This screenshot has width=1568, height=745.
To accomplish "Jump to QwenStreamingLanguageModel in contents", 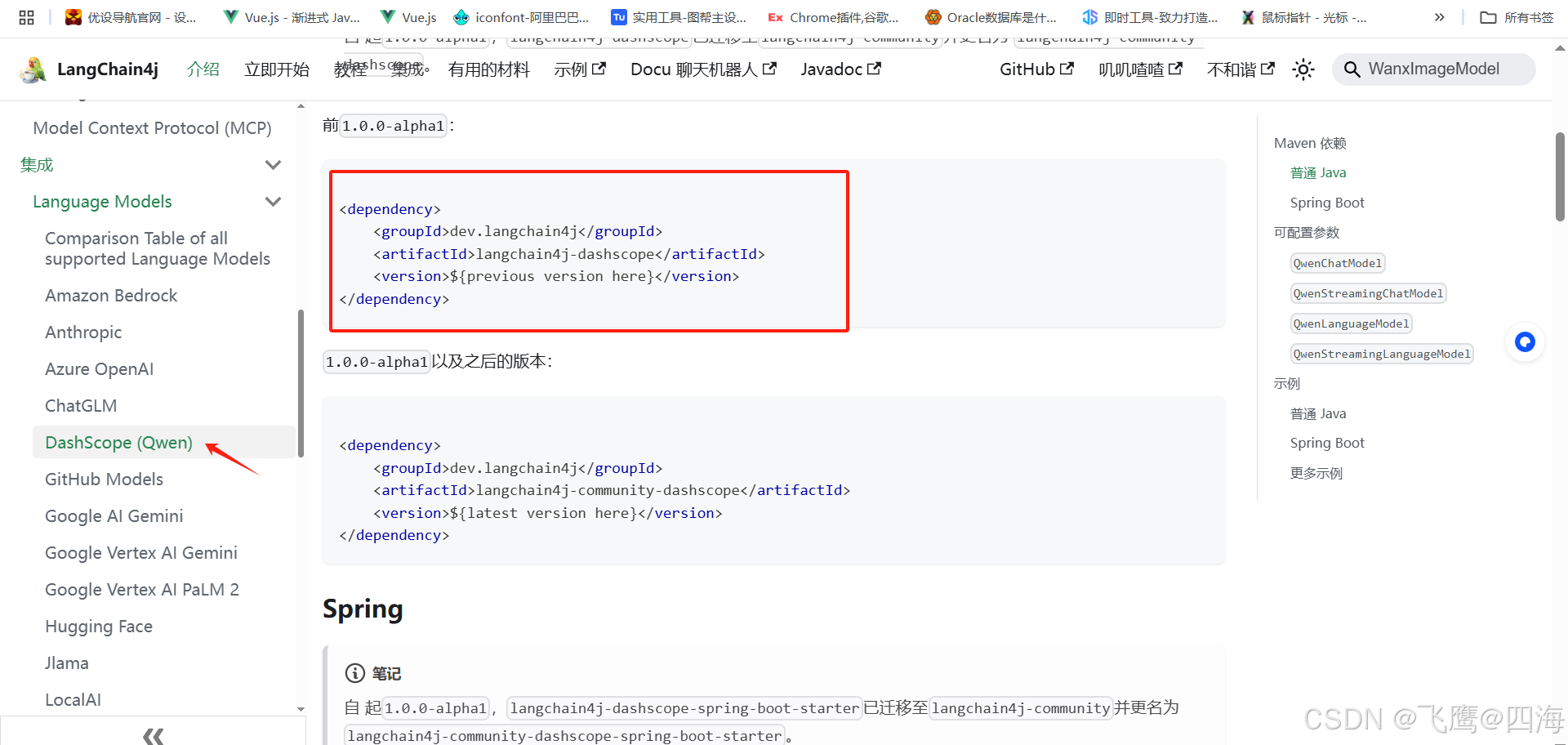I will [1382, 354].
